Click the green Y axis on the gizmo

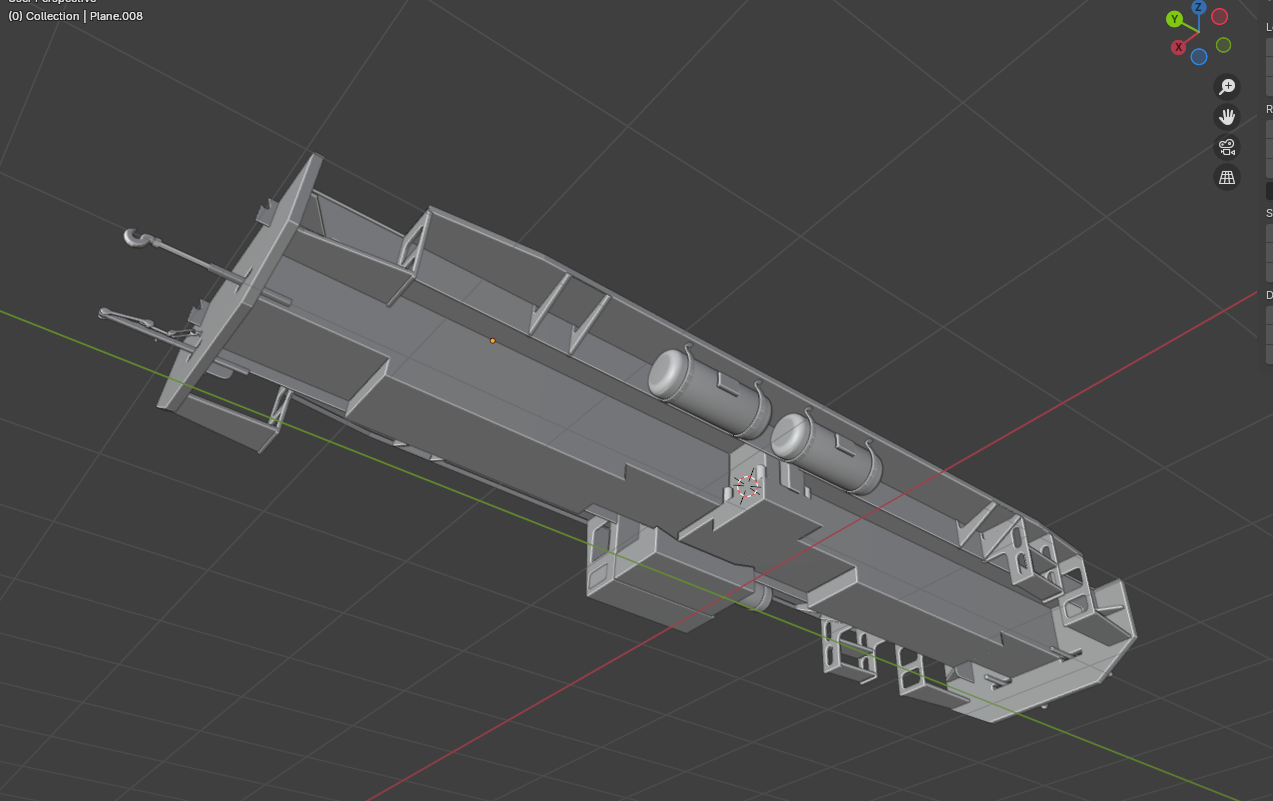point(1175,19)
